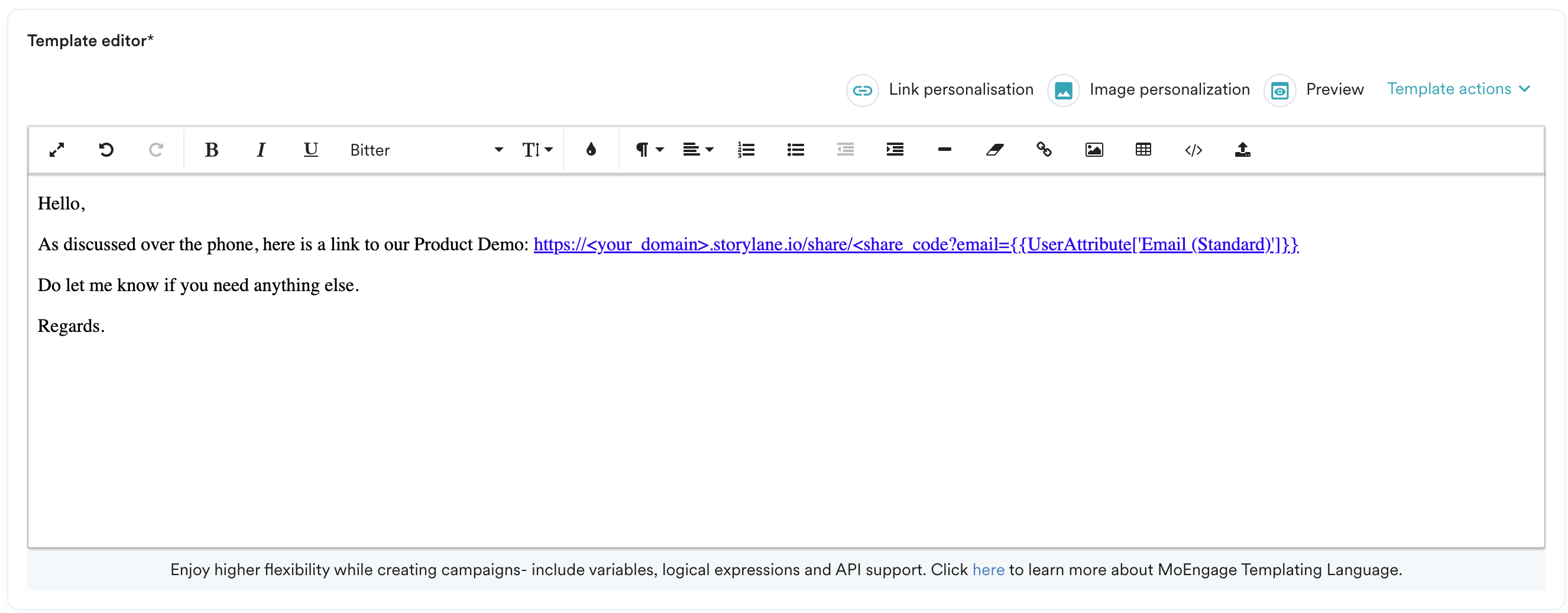
Task: Toggle italic formatting
Action: [x=261, y=150]
